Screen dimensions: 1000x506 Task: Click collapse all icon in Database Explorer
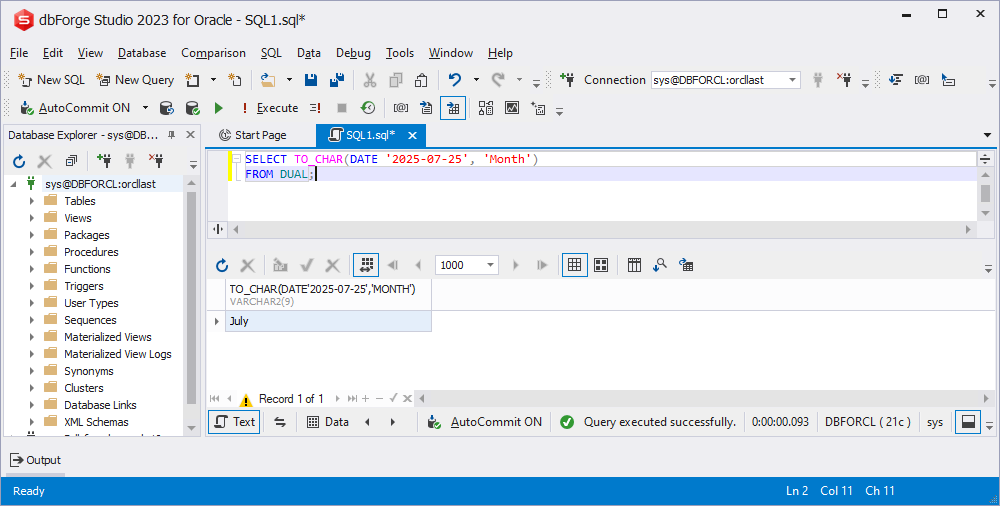(x=71, y=161)
